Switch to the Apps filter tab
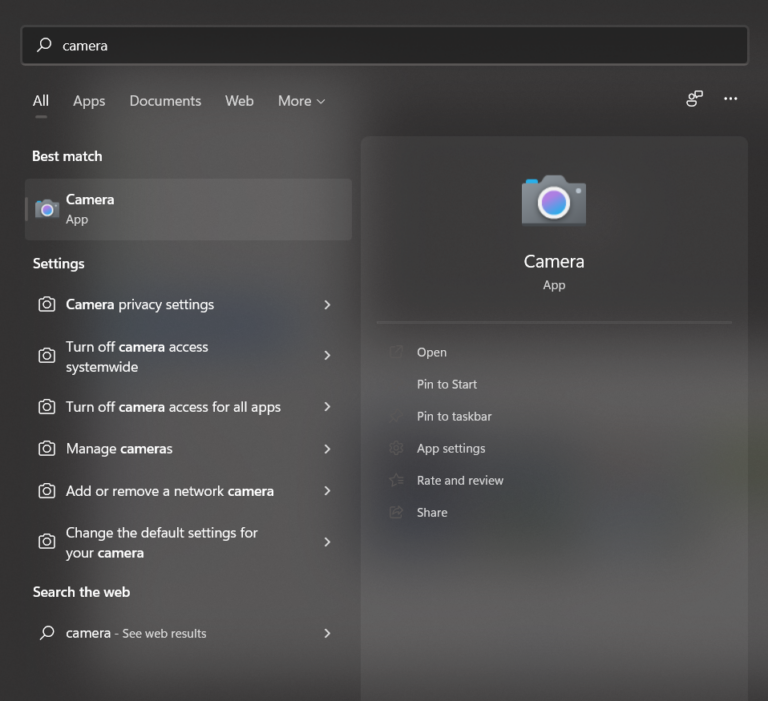 point(89,101)
